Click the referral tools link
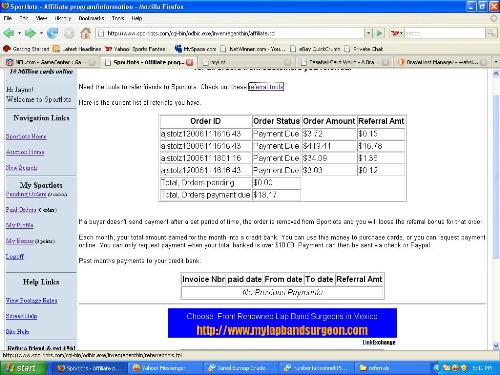Viewport: 500px width, 375px height. [266, 87]
